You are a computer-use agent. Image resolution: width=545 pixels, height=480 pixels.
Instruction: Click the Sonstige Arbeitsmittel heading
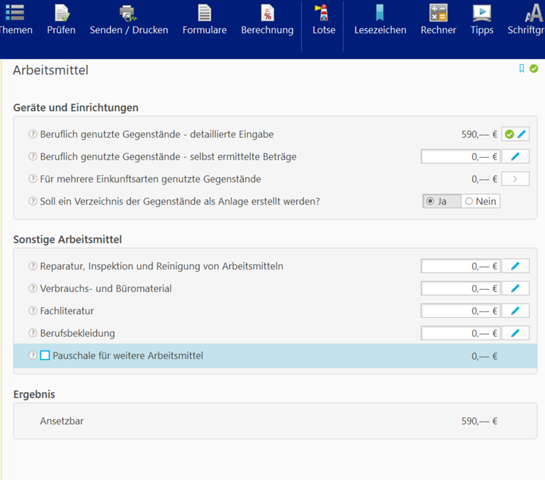click(x=67, y=239)
